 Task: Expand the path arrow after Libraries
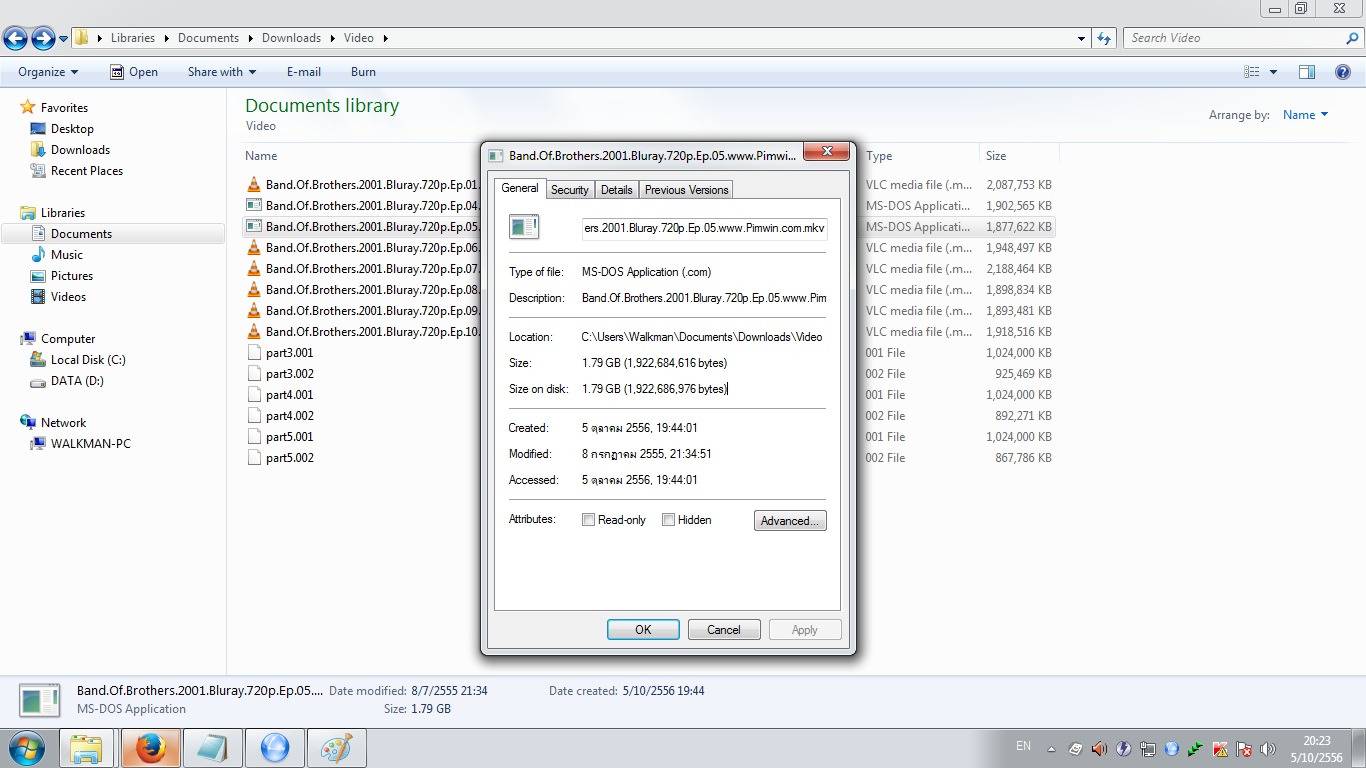click(x=167, y=38)
